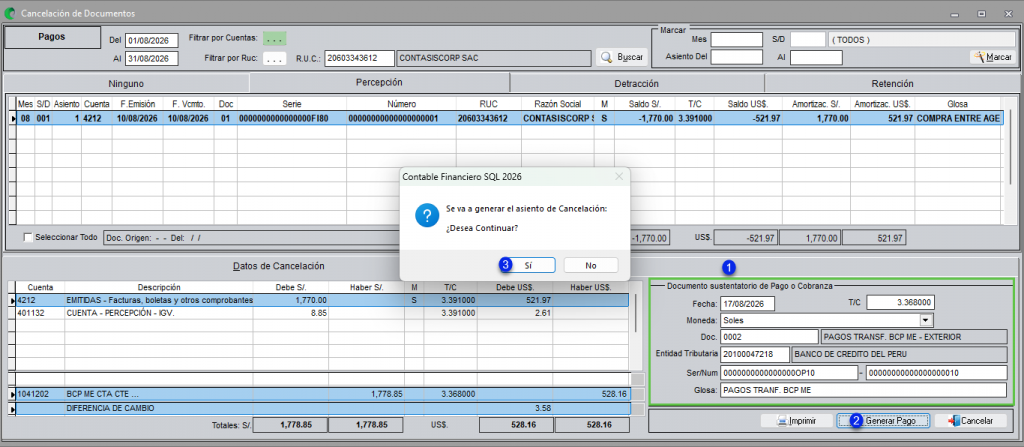Screen dimensions: 1024x447
Task: Switch to the Ninguno tab
Action: tap(127, 84)
